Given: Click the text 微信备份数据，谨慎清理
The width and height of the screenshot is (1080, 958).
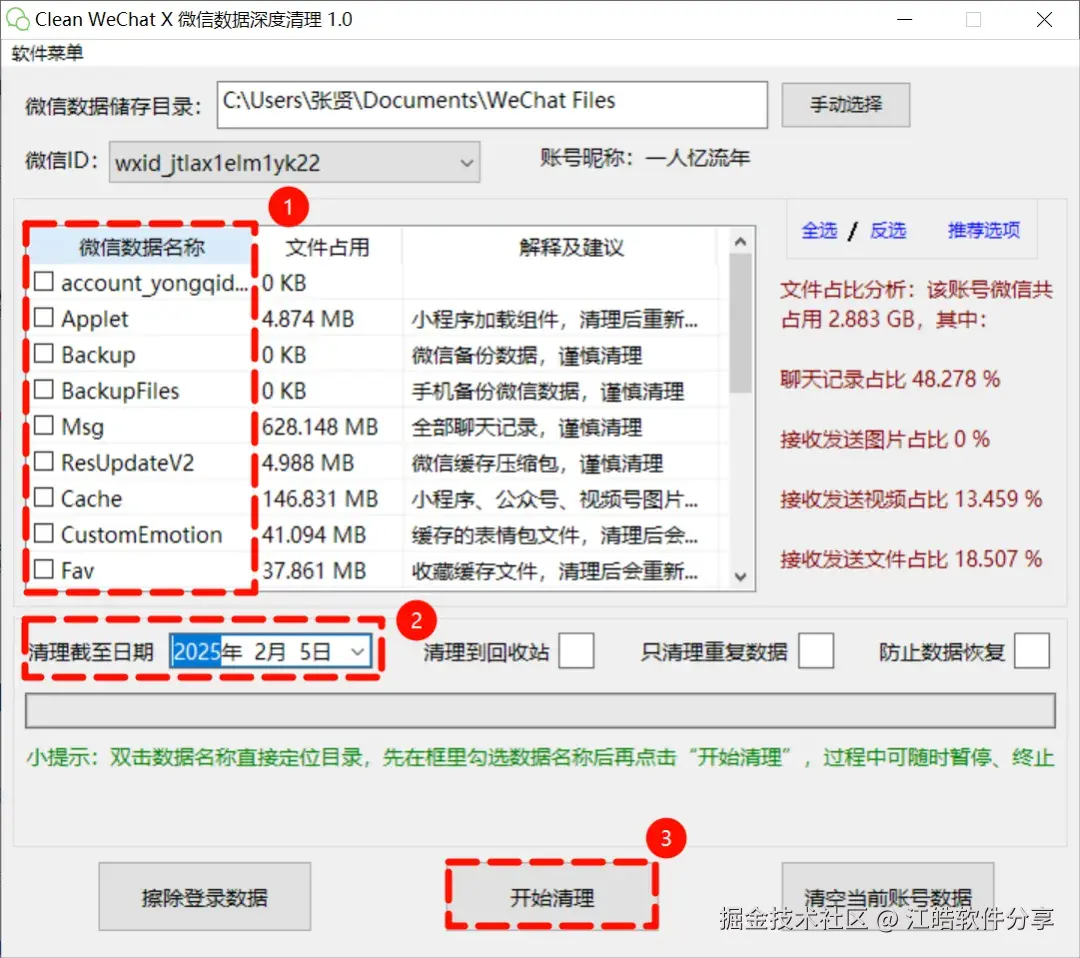Looking at the screenshot, I should (x=527, y=355).
